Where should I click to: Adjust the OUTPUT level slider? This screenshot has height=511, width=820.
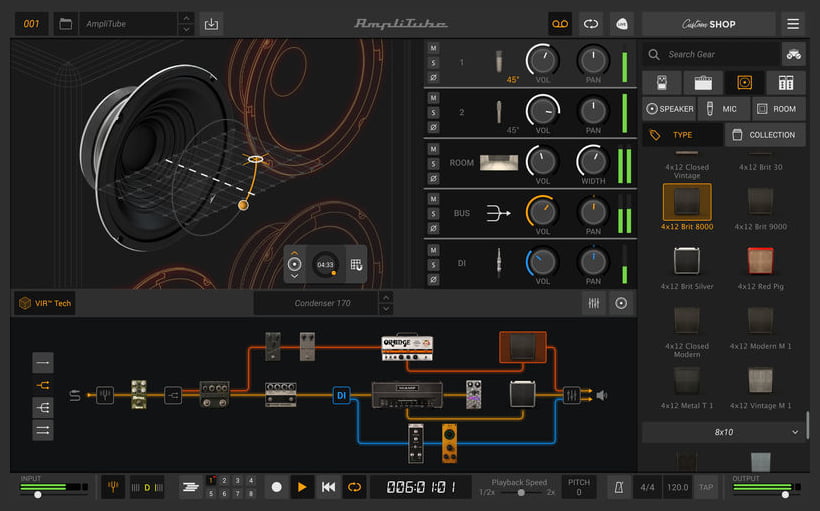pyautogui.click(x=785, y=495)
